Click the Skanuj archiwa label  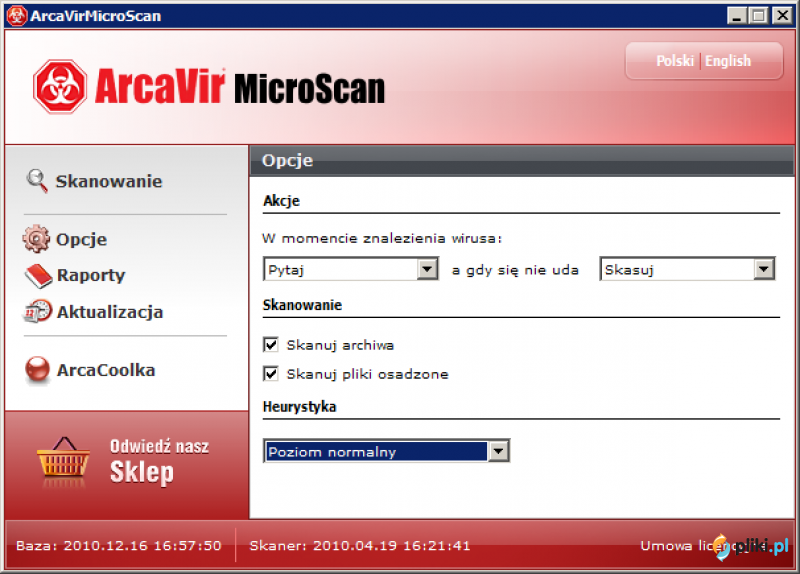[340, 345]
